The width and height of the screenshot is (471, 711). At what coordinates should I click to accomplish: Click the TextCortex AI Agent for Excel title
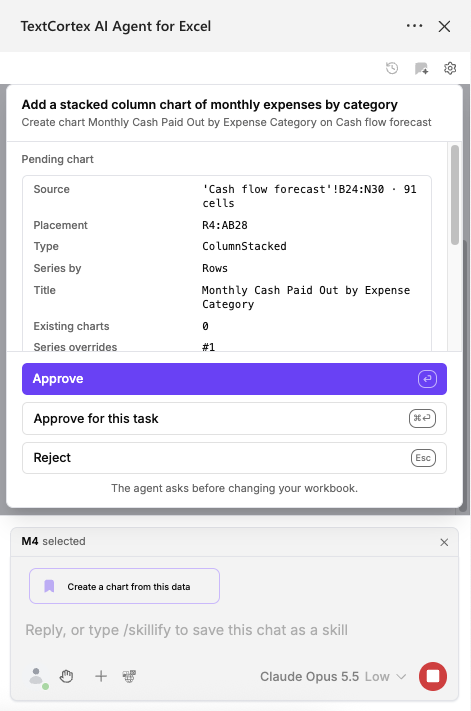point(116,26)
